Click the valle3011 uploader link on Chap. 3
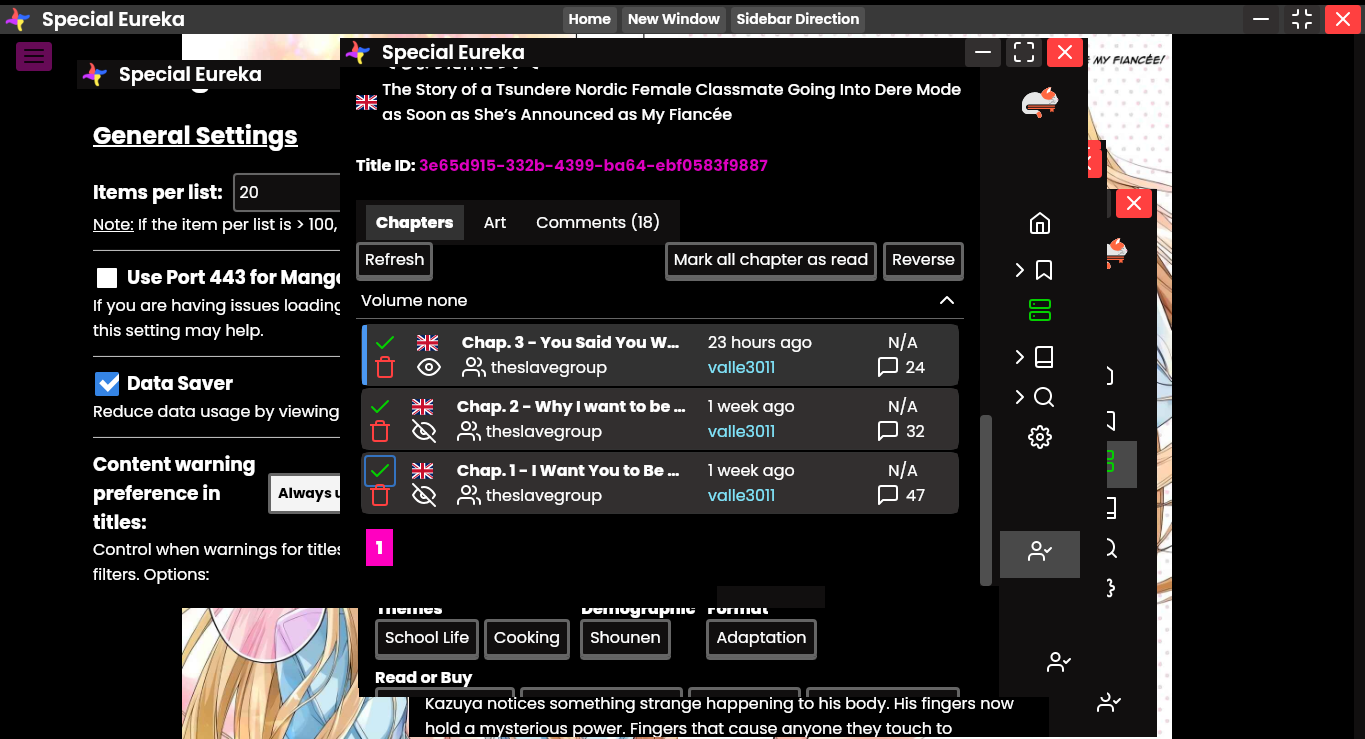Screen dimensions: 1365x739 click(741, 368)
